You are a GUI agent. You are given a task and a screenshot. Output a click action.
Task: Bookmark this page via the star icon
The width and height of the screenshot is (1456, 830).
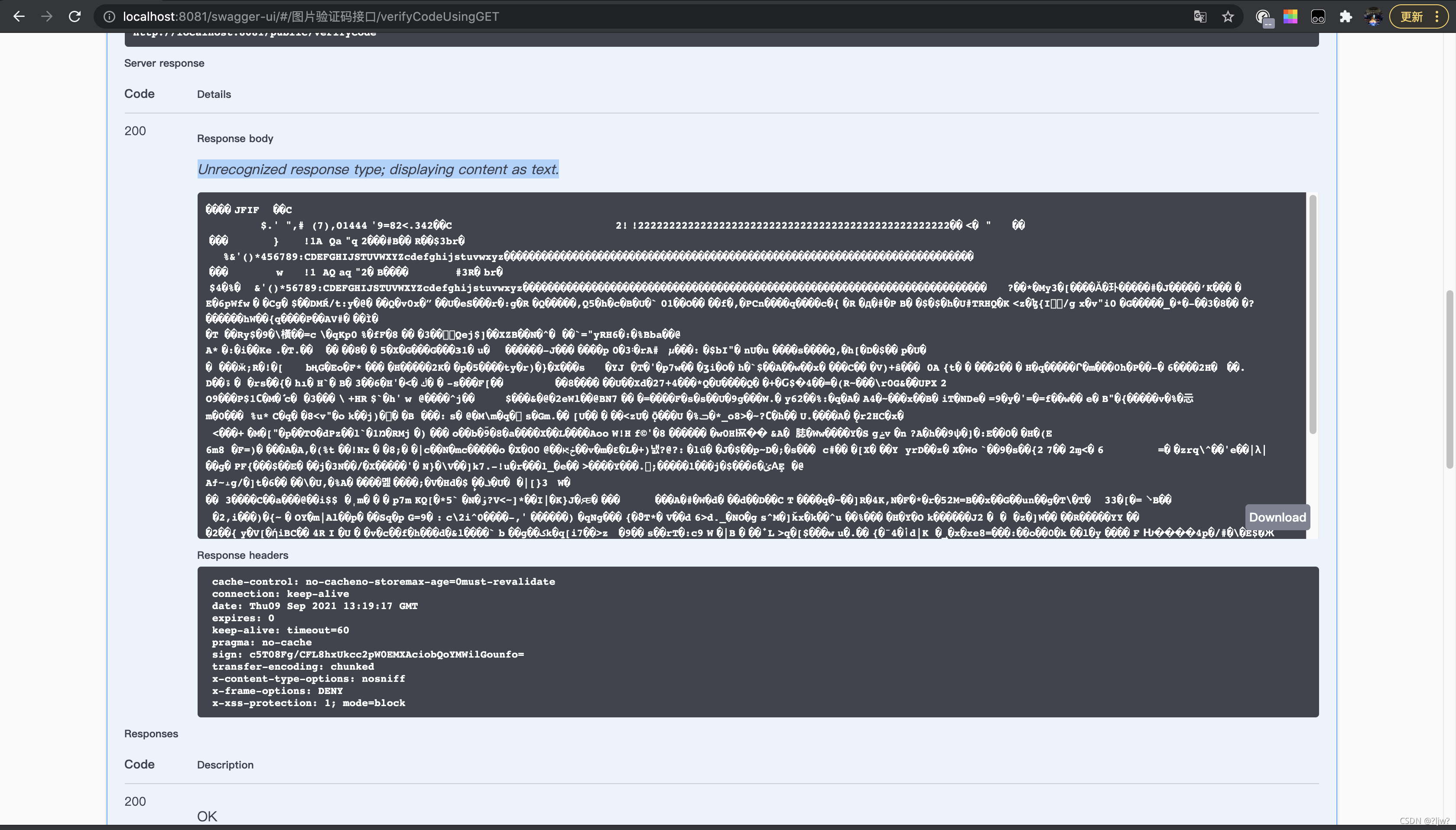pos(1228,16)
